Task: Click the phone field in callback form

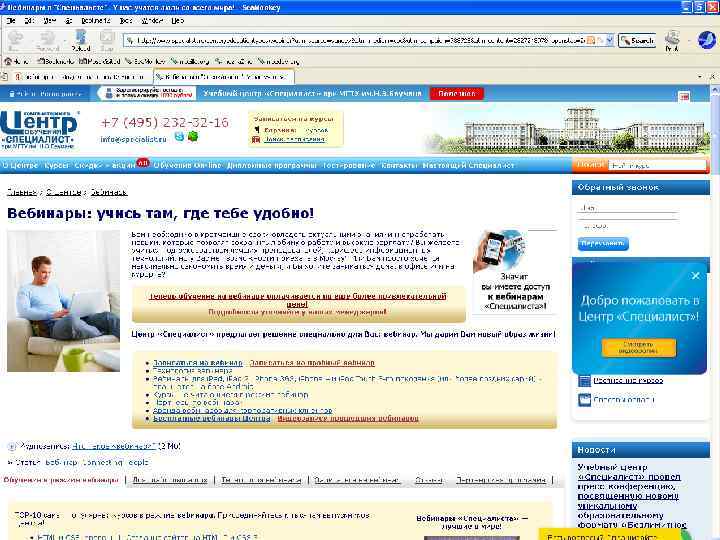Action: click(x=628, y=226)
